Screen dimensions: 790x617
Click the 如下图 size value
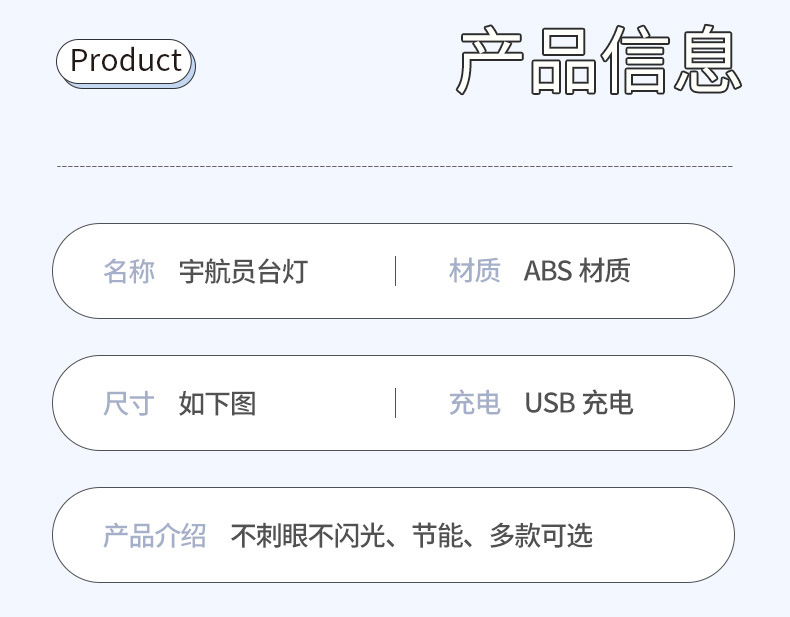click(217, 403)
